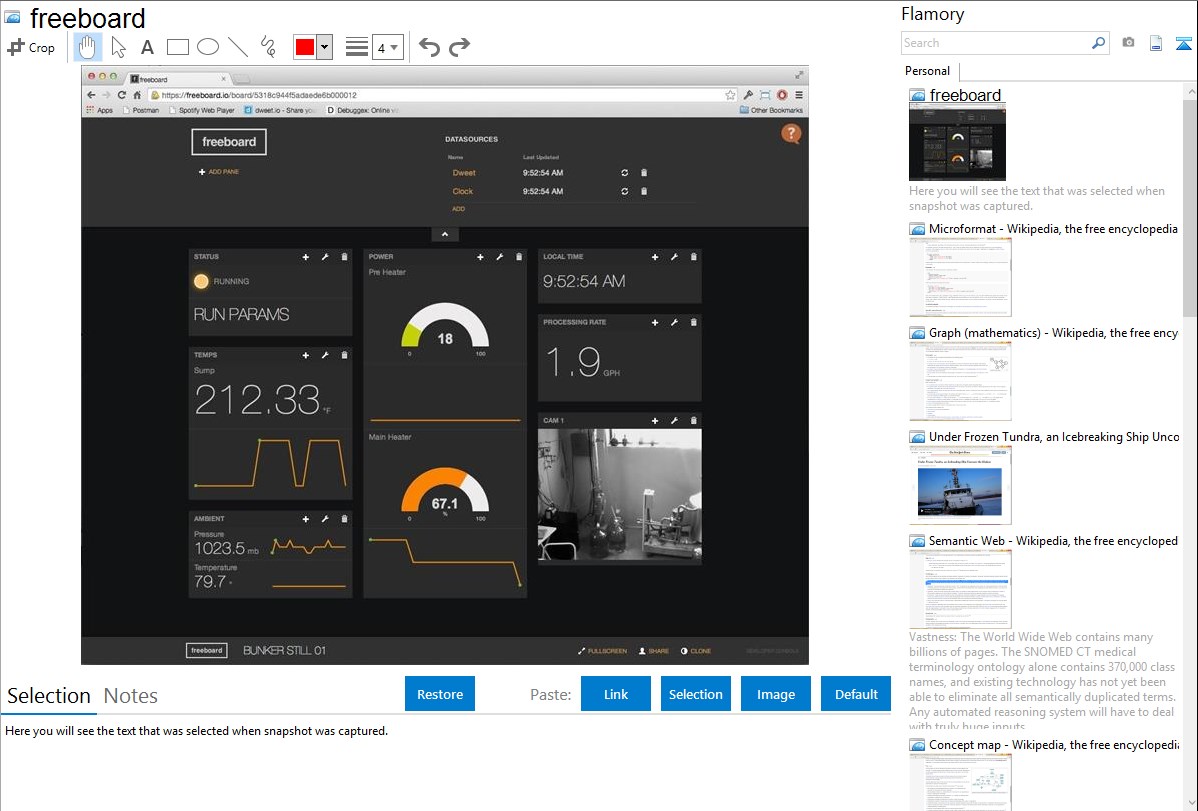The width and height of the screenshot is (1198, 811).
Task: Select Under Frozen Tundra snapshot title
Action: point(1054,436)
